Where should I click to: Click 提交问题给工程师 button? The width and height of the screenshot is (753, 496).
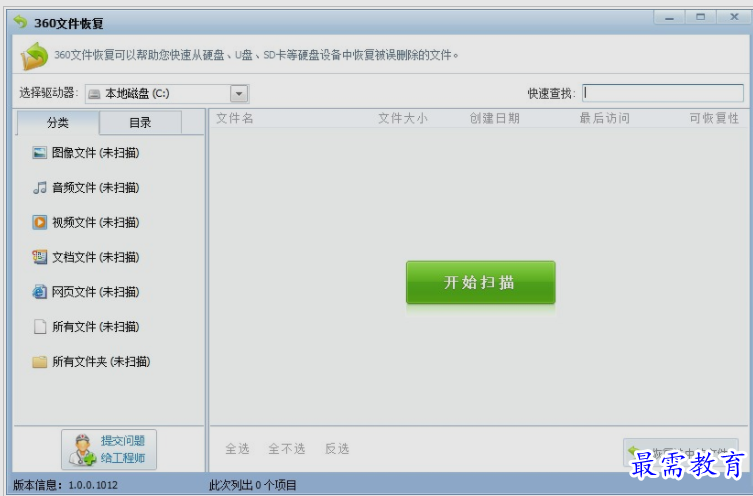(109, 449)
